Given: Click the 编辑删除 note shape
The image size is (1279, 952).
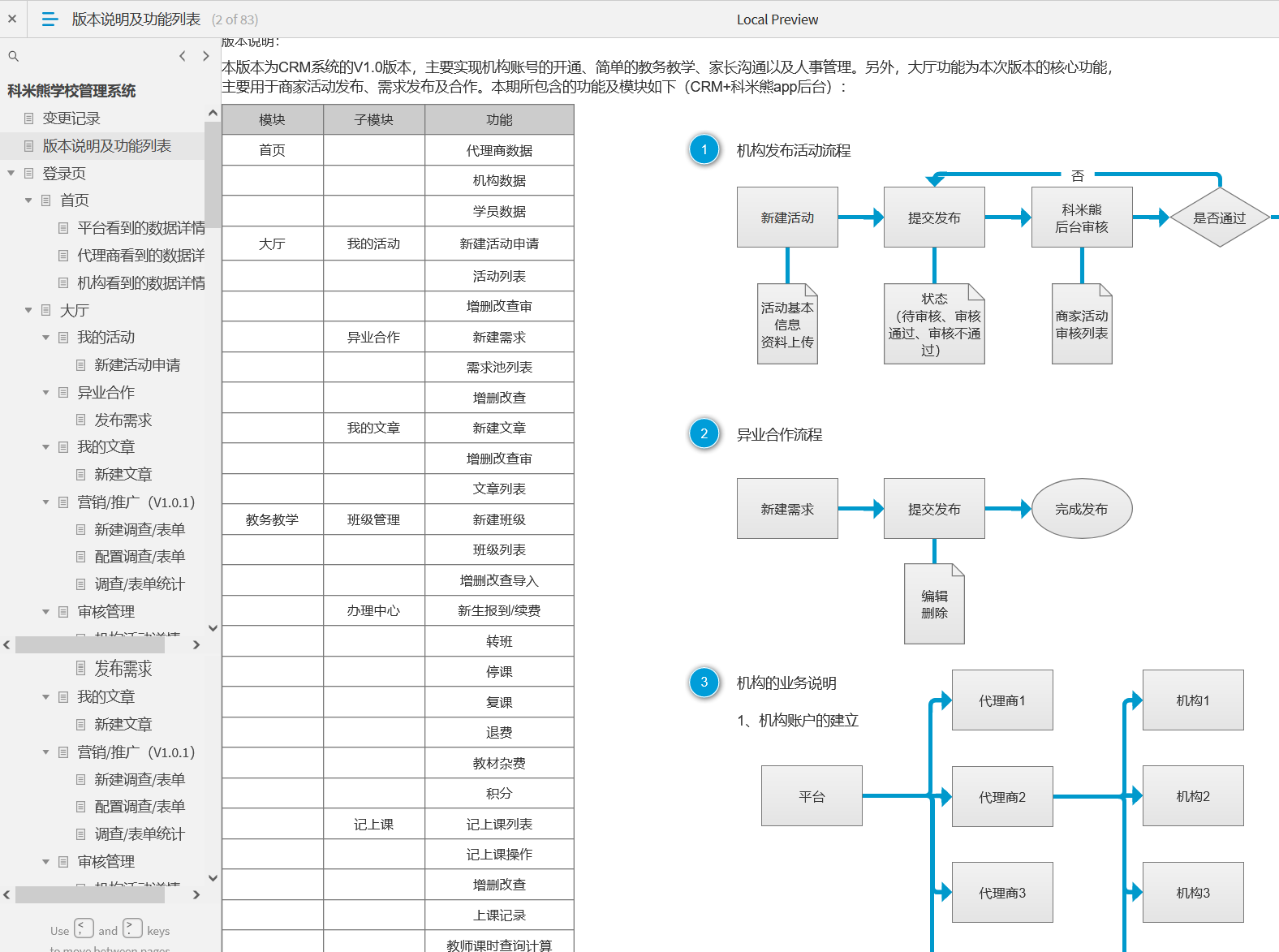Looking at the screenshot, I should [934, 604].
